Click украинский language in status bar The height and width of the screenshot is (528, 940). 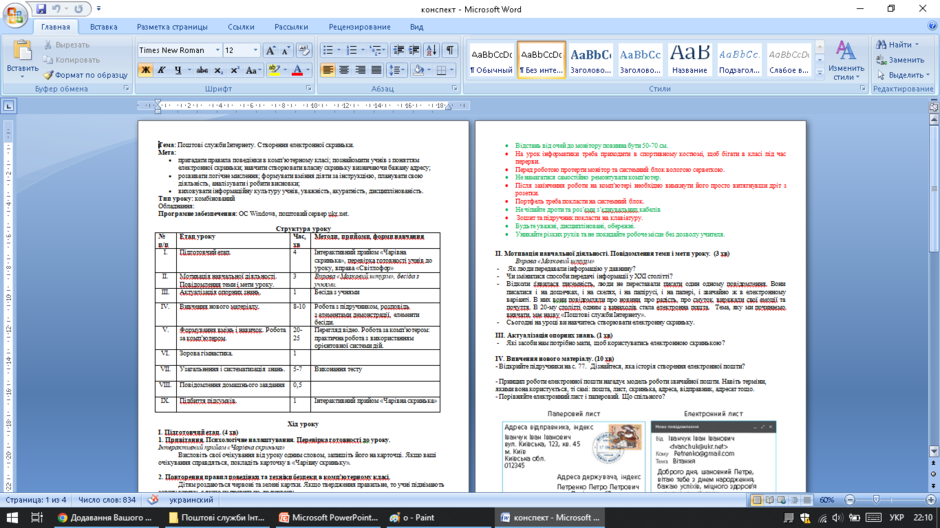(191, 500)
